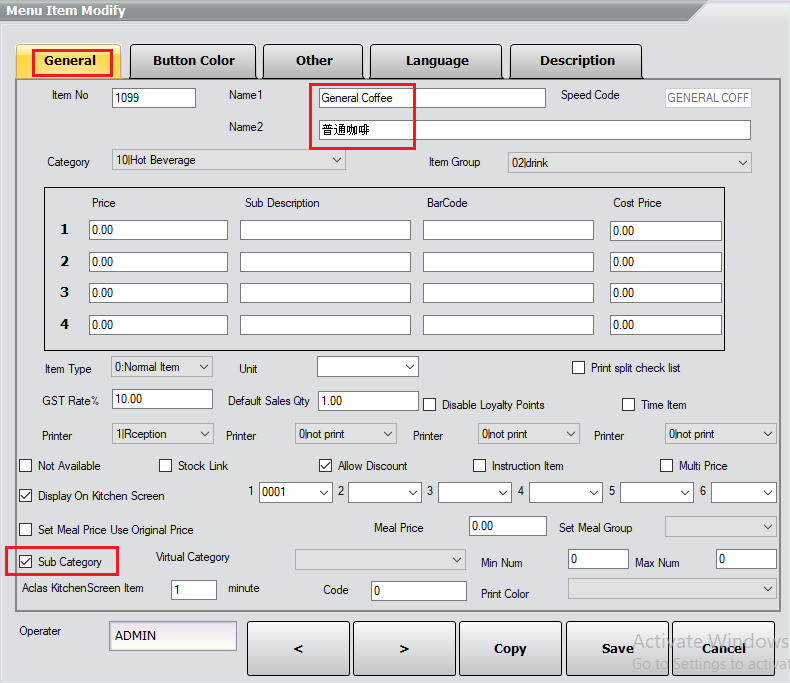Click the Sub Description field in row 2
Image resolution: width=790 pixels, height=683 pixels.
[325, 262]
